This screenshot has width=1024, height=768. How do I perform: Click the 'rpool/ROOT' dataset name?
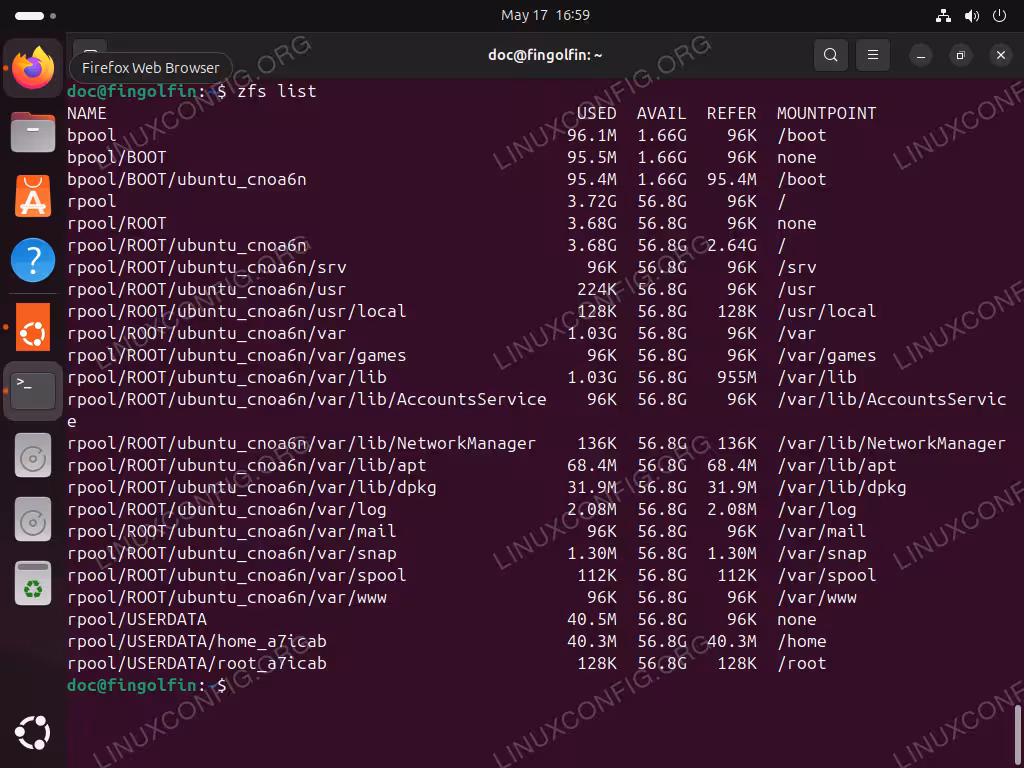117,223
